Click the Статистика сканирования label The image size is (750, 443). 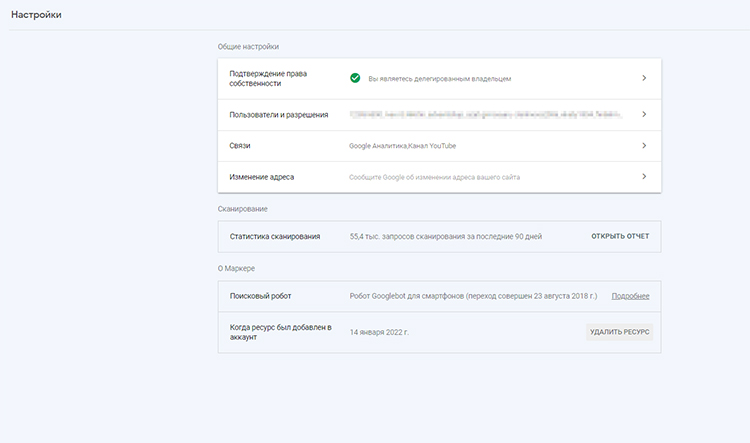275,236
